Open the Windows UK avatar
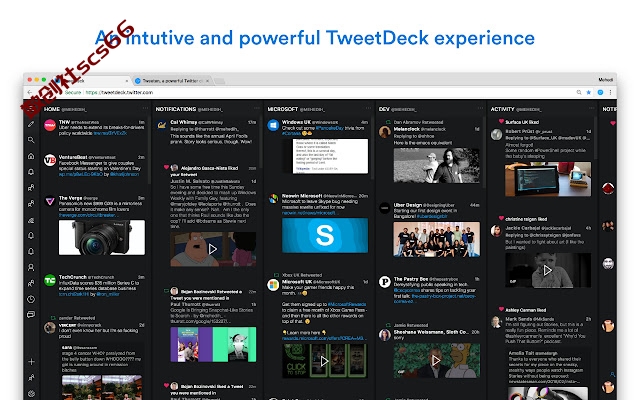 pyautogui.click(x=273, y=125)
